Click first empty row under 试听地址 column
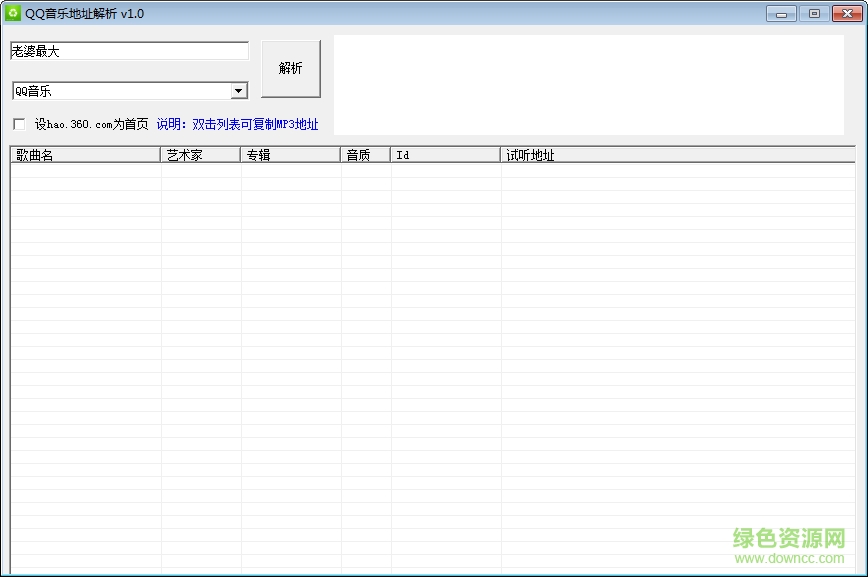Image resolution: width=868 pixels, height=577 pixels. (677, 171)
